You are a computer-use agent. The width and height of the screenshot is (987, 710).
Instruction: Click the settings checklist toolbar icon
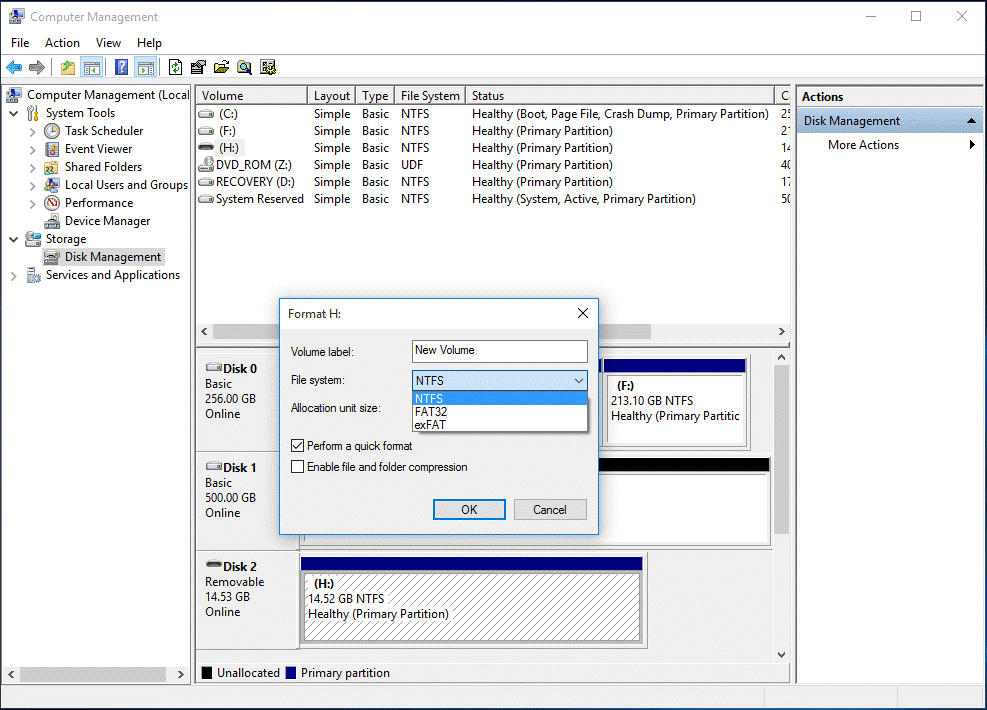[268, 67]
